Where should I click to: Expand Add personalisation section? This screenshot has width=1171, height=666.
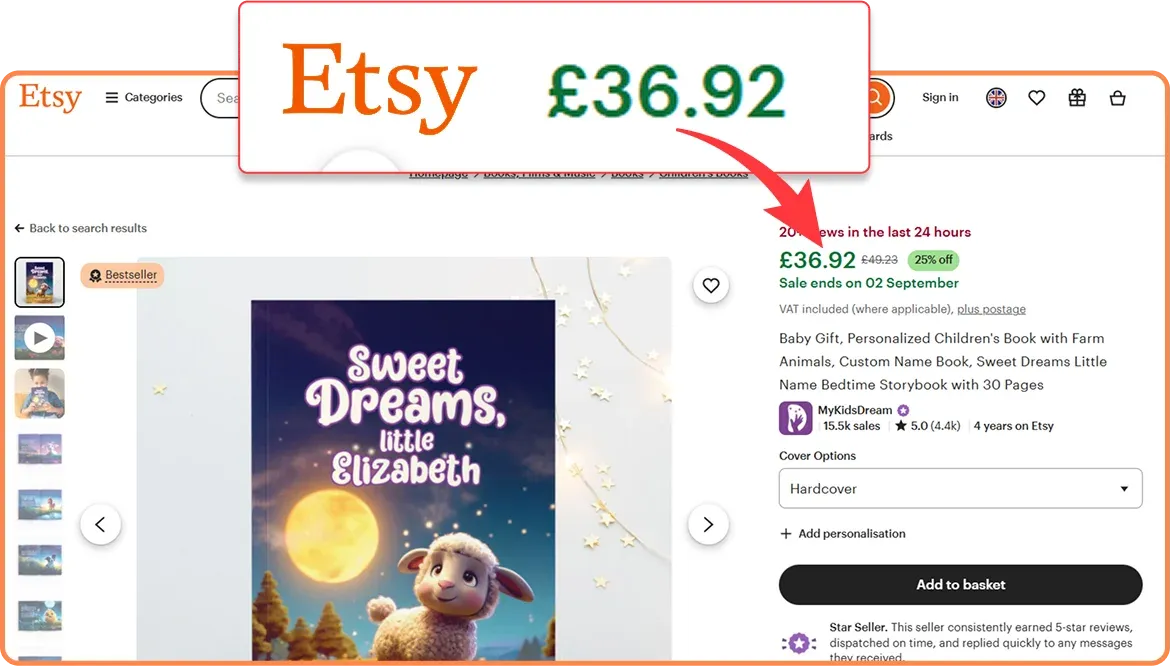click(x=842, y=533)
